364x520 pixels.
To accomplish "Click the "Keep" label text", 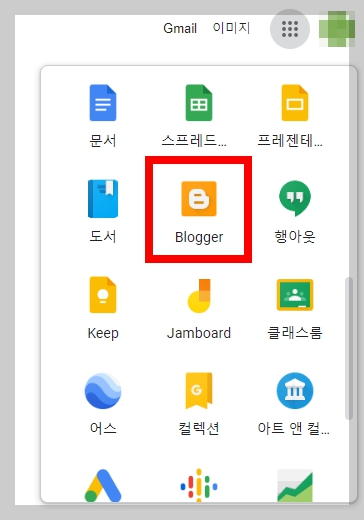I will tap(103, 333).
